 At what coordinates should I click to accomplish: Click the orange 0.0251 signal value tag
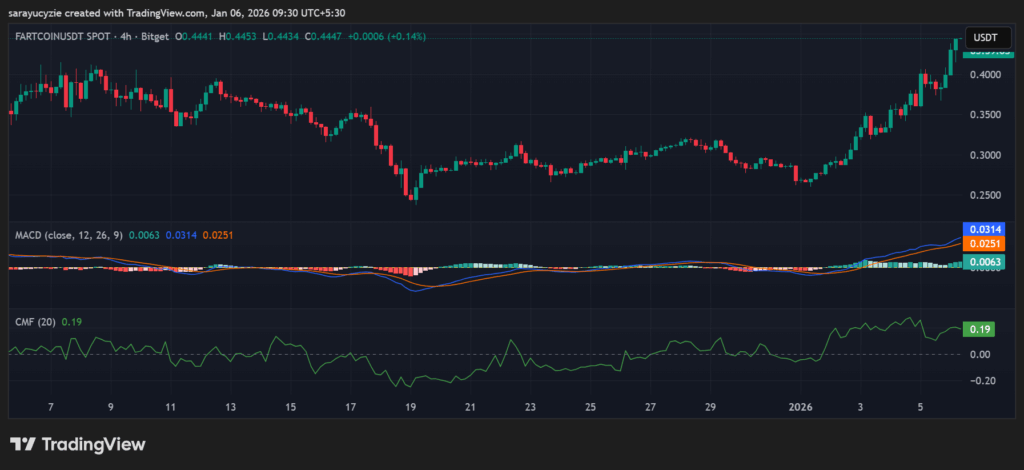[980, 243]
